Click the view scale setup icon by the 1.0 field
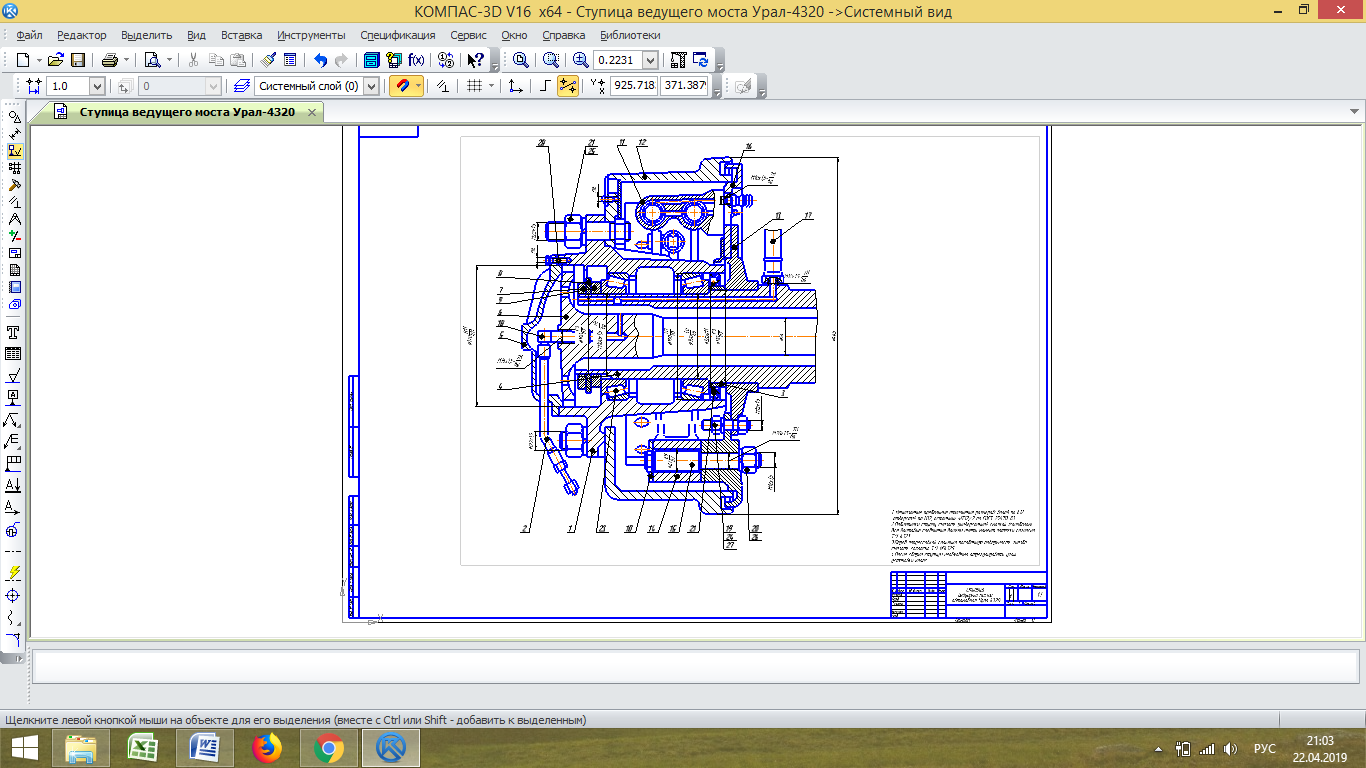 35,86
